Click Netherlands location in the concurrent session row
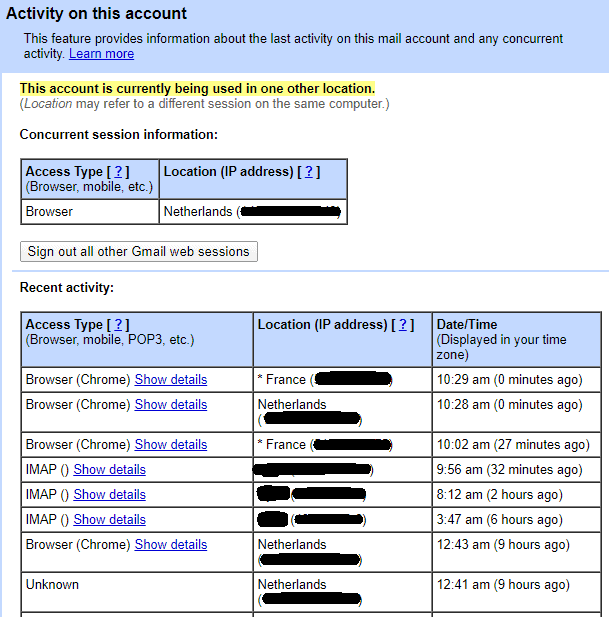The height and width of the screenshot is (617, 609). click(197, 212)
